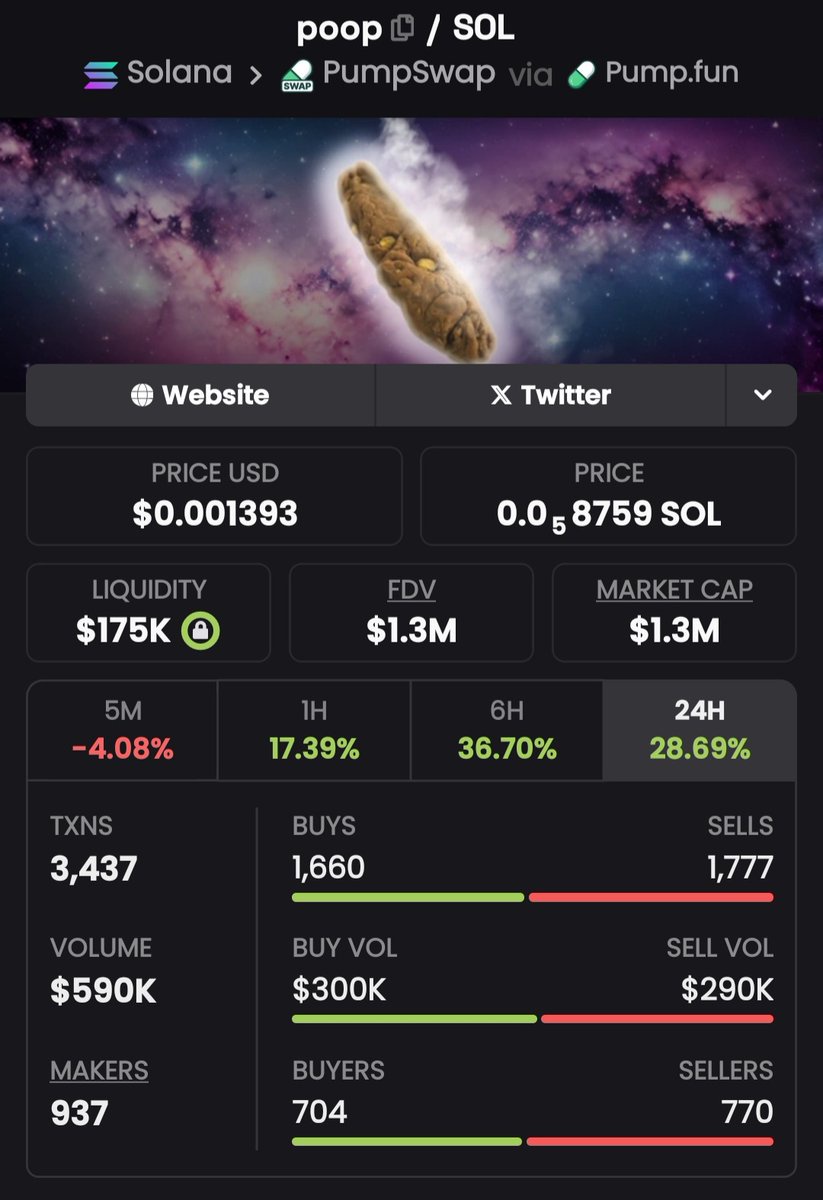Click the X logo on Twitter button

pos(501,395)
